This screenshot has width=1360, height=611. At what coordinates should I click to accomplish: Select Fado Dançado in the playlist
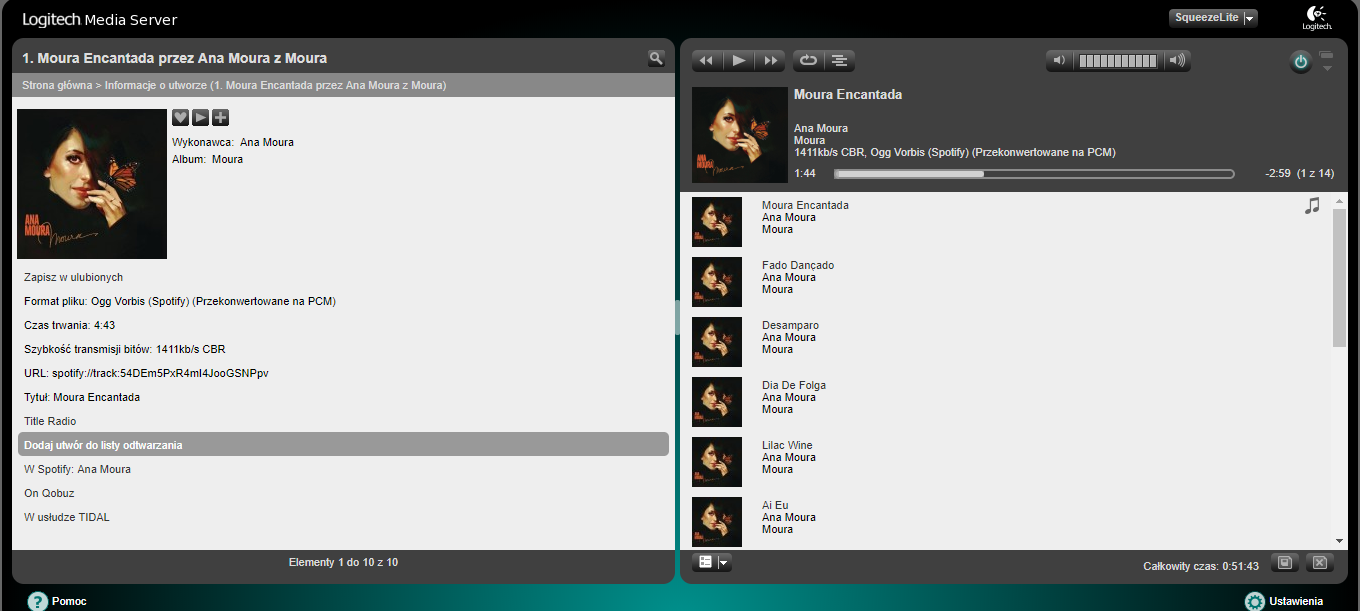798,265
